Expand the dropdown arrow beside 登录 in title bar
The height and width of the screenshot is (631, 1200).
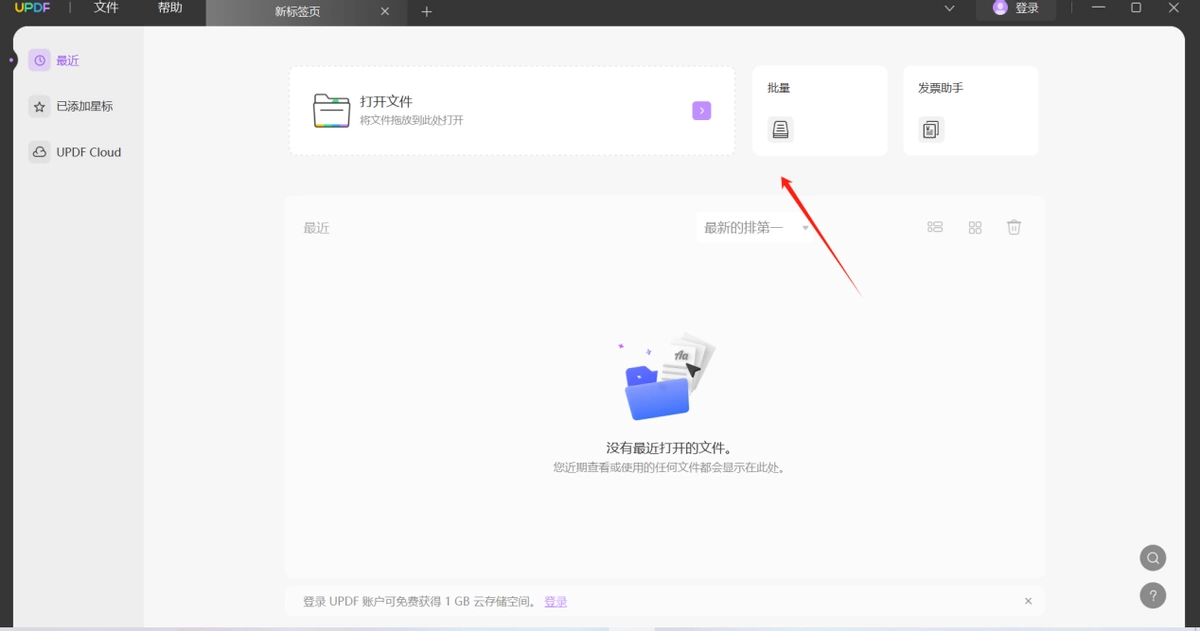tap(949, 8)
